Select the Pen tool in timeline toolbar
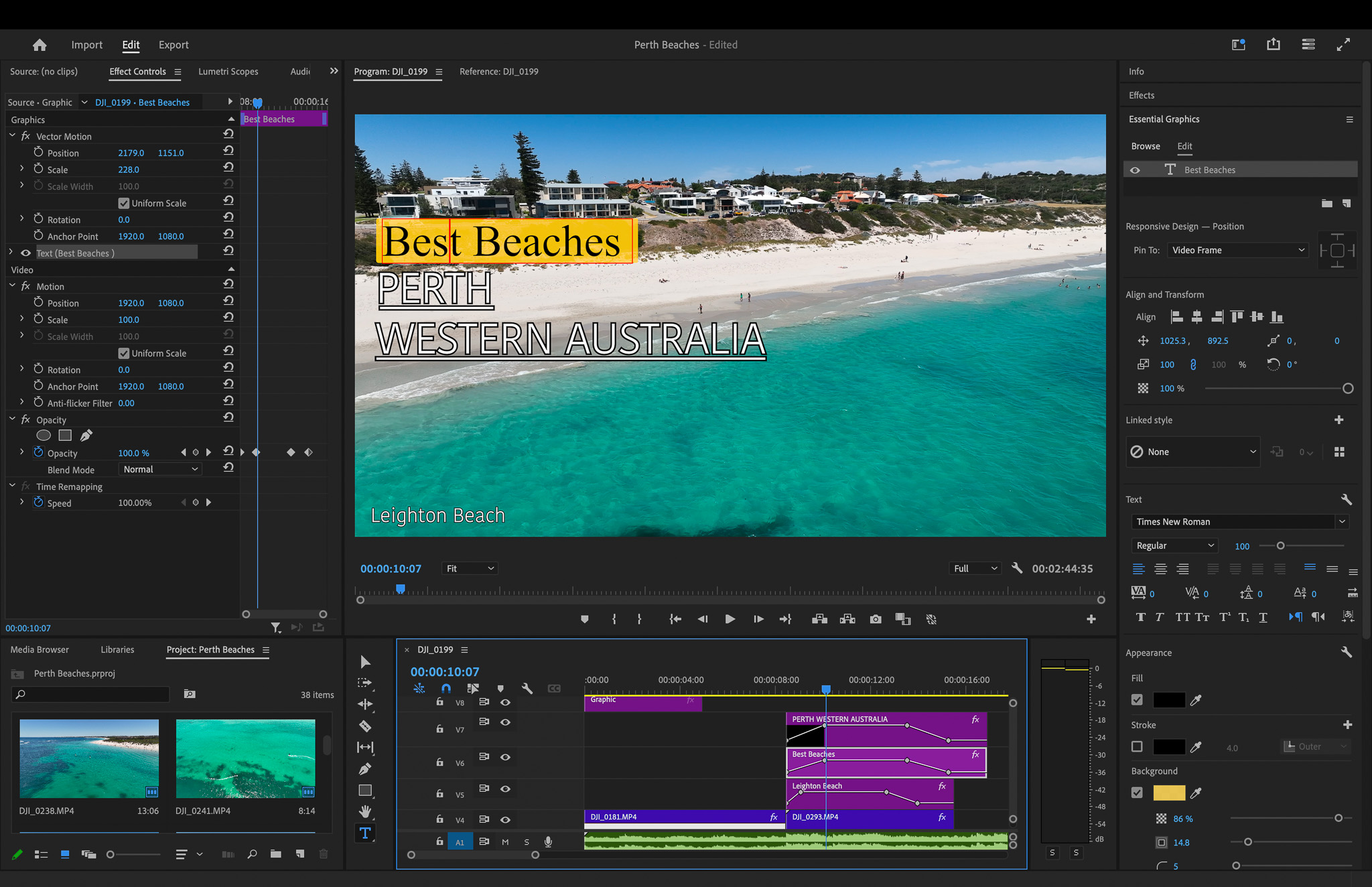 coord(365,768)
